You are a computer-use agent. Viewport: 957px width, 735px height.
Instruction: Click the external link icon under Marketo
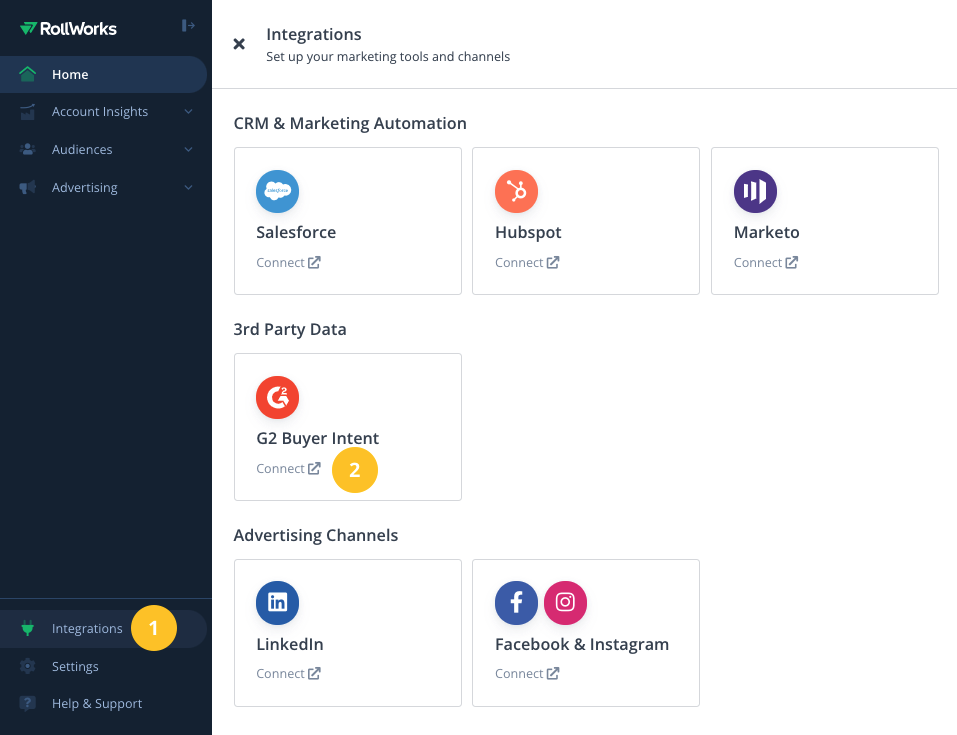pyautogui.click(x=792, y=262)
